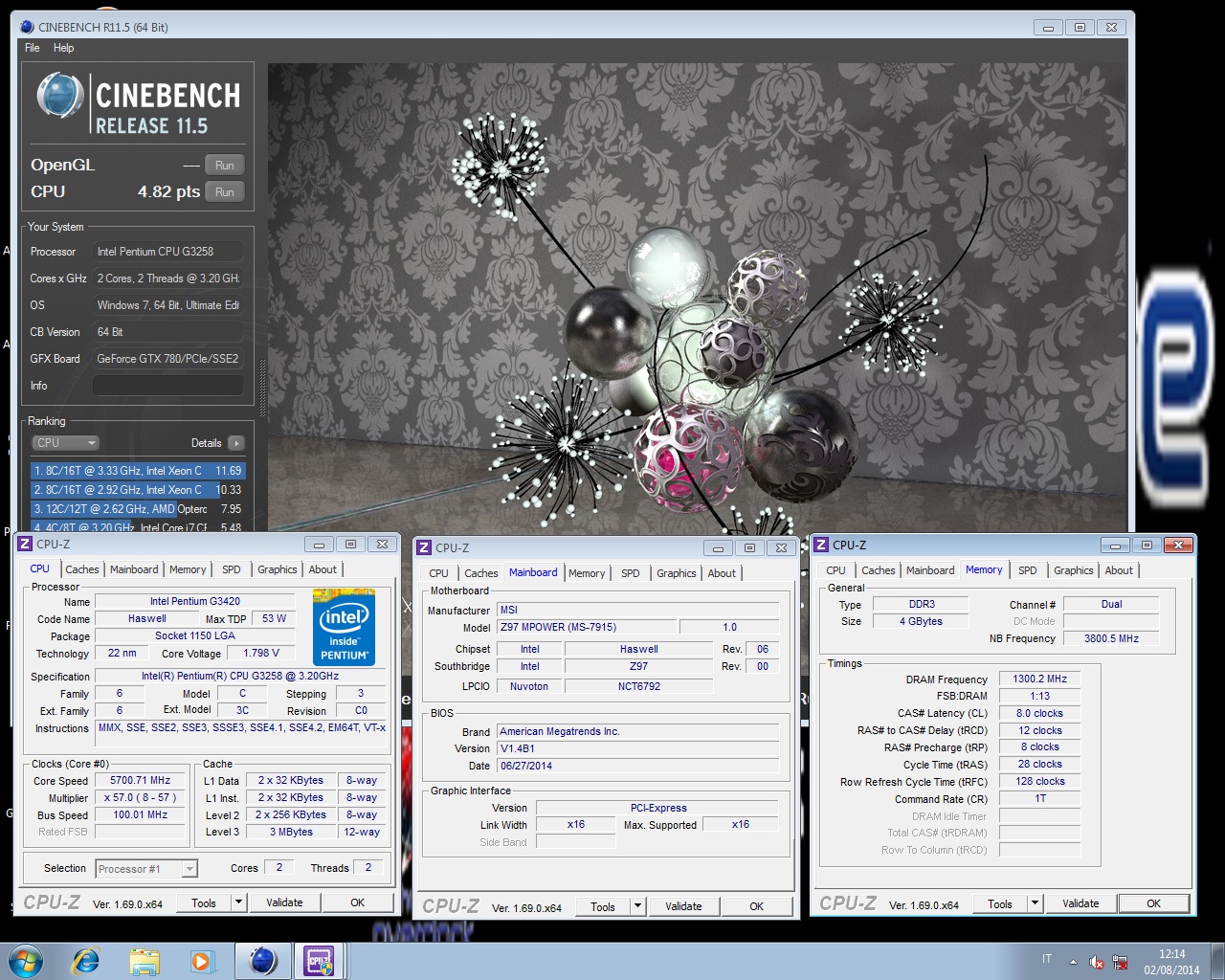Open About tab in middle CPU-Z window
The image size is (1225, 980).
(722, 573)
